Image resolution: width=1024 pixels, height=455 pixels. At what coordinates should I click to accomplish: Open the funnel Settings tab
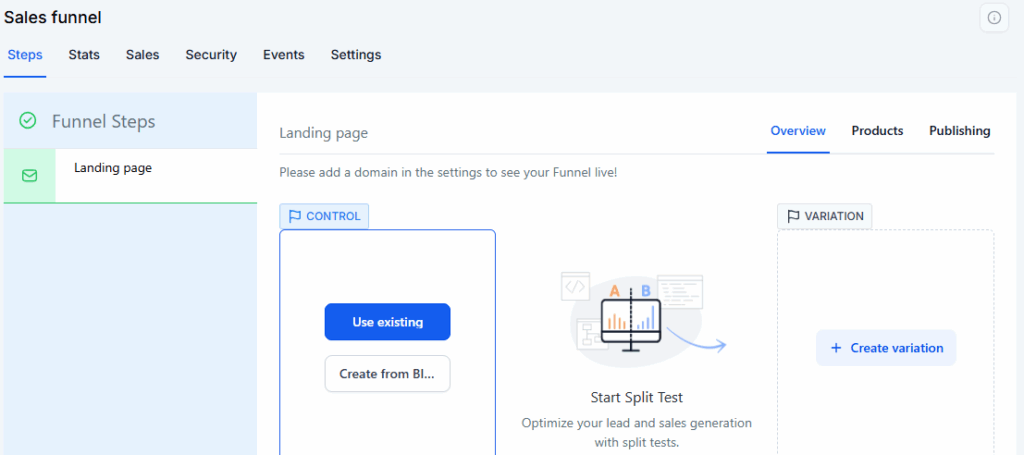coord(356,55)
